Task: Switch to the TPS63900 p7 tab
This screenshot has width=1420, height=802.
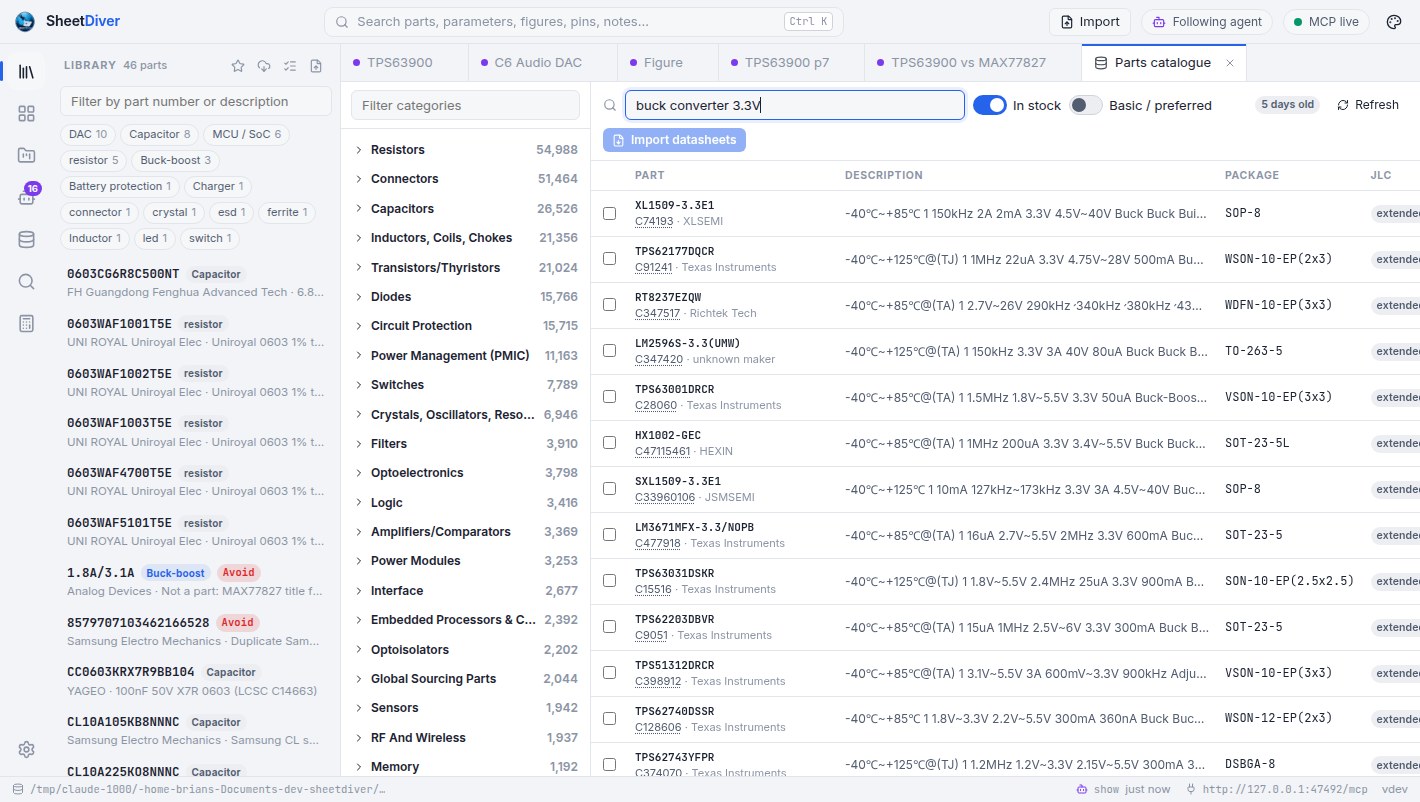Action: 790,62
